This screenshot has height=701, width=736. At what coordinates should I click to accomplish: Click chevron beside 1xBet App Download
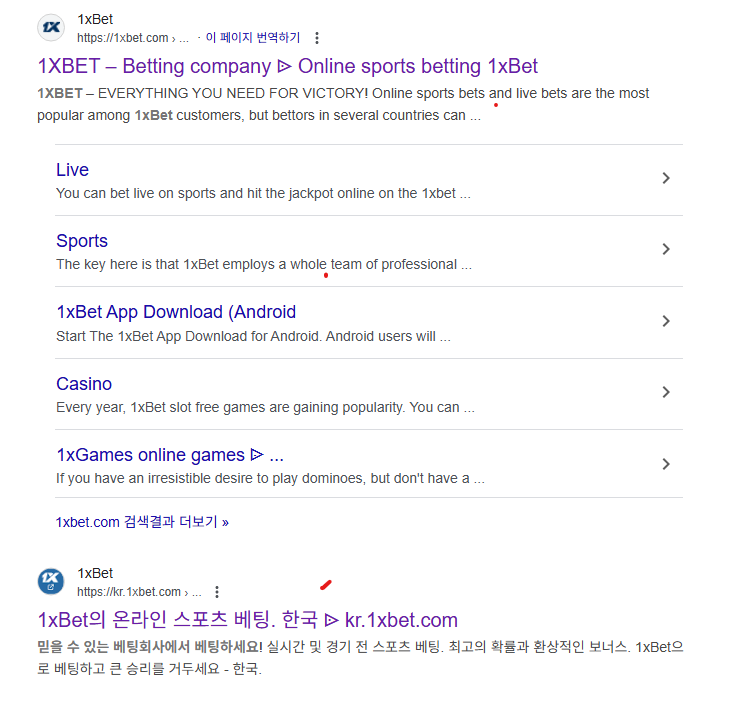666,321
